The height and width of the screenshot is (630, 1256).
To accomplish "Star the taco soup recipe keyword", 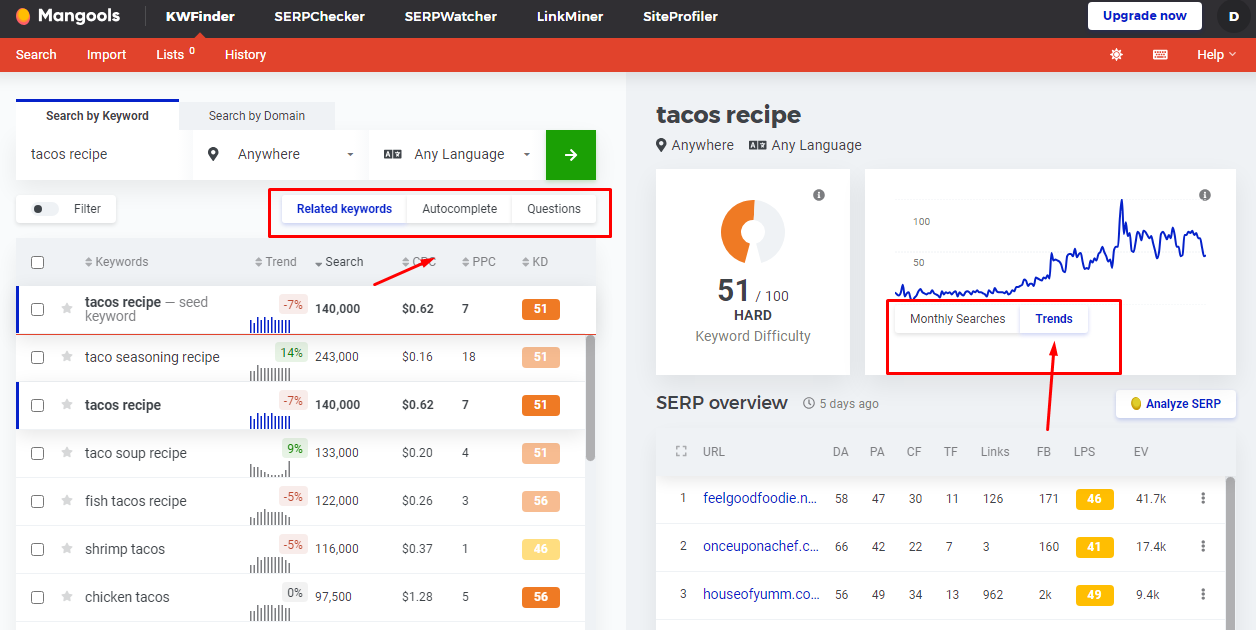I will (x=67, y=453).
